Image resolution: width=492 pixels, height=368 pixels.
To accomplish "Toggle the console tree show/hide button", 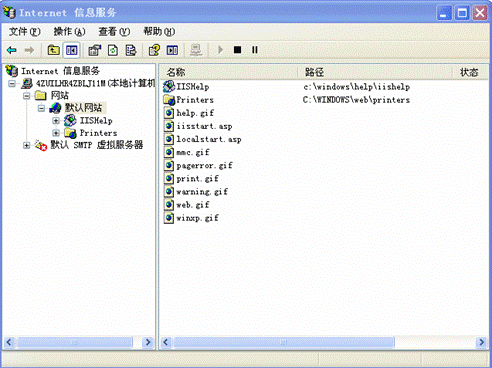I will point(71,50).
